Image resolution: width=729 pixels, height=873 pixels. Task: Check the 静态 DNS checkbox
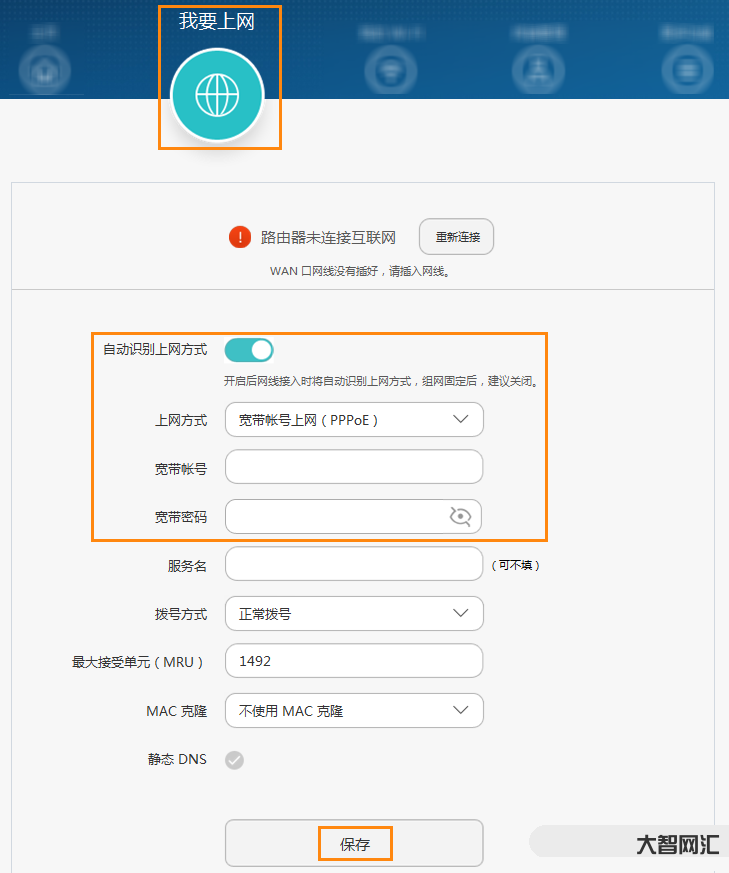234,760
